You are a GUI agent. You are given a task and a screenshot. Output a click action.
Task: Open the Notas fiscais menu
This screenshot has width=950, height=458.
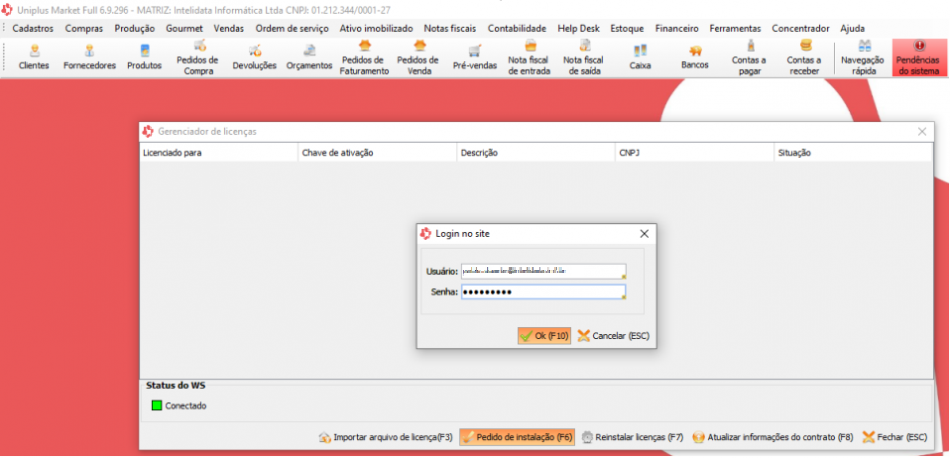click(450, 28)
